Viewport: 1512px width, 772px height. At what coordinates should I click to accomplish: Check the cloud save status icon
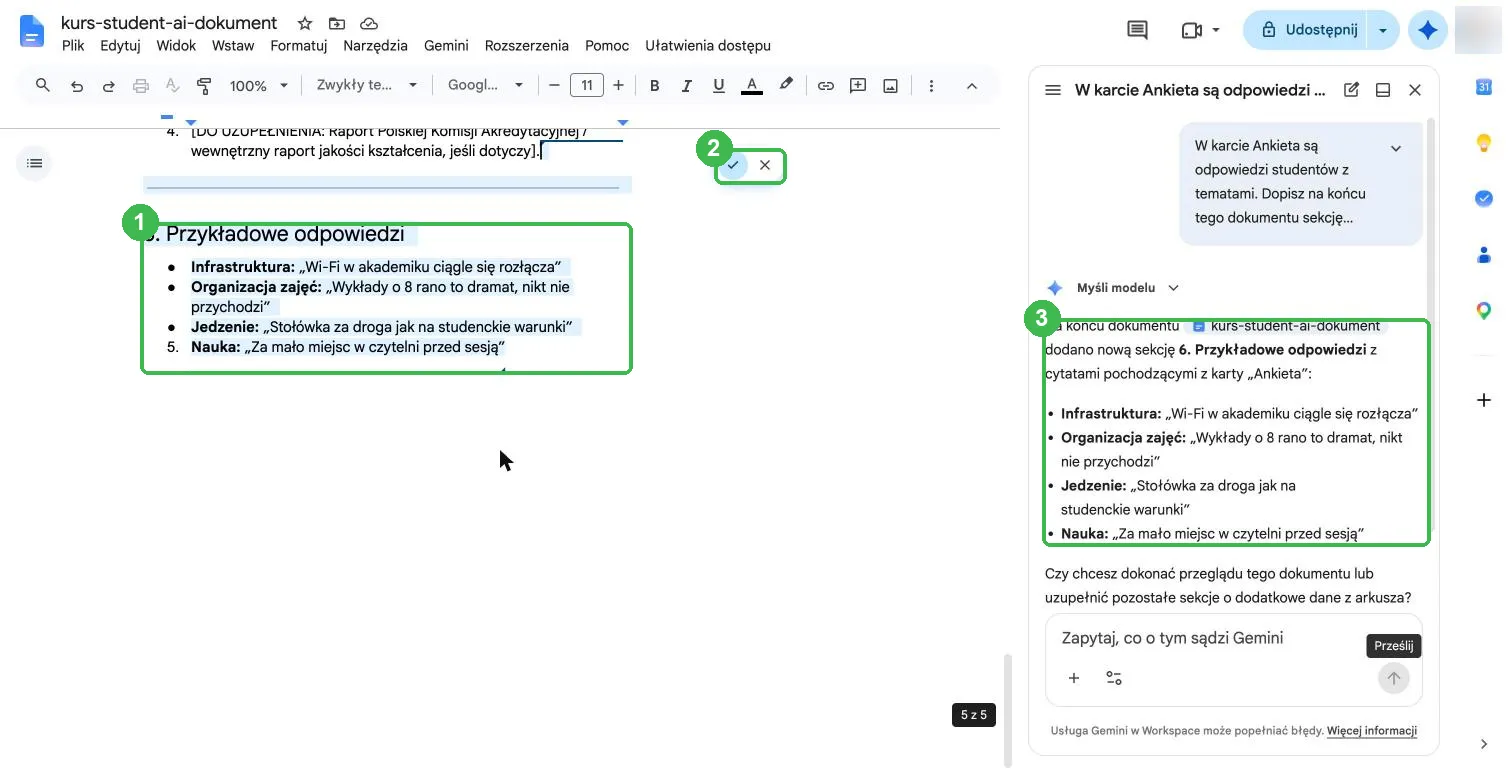click(x=368, y=23)
